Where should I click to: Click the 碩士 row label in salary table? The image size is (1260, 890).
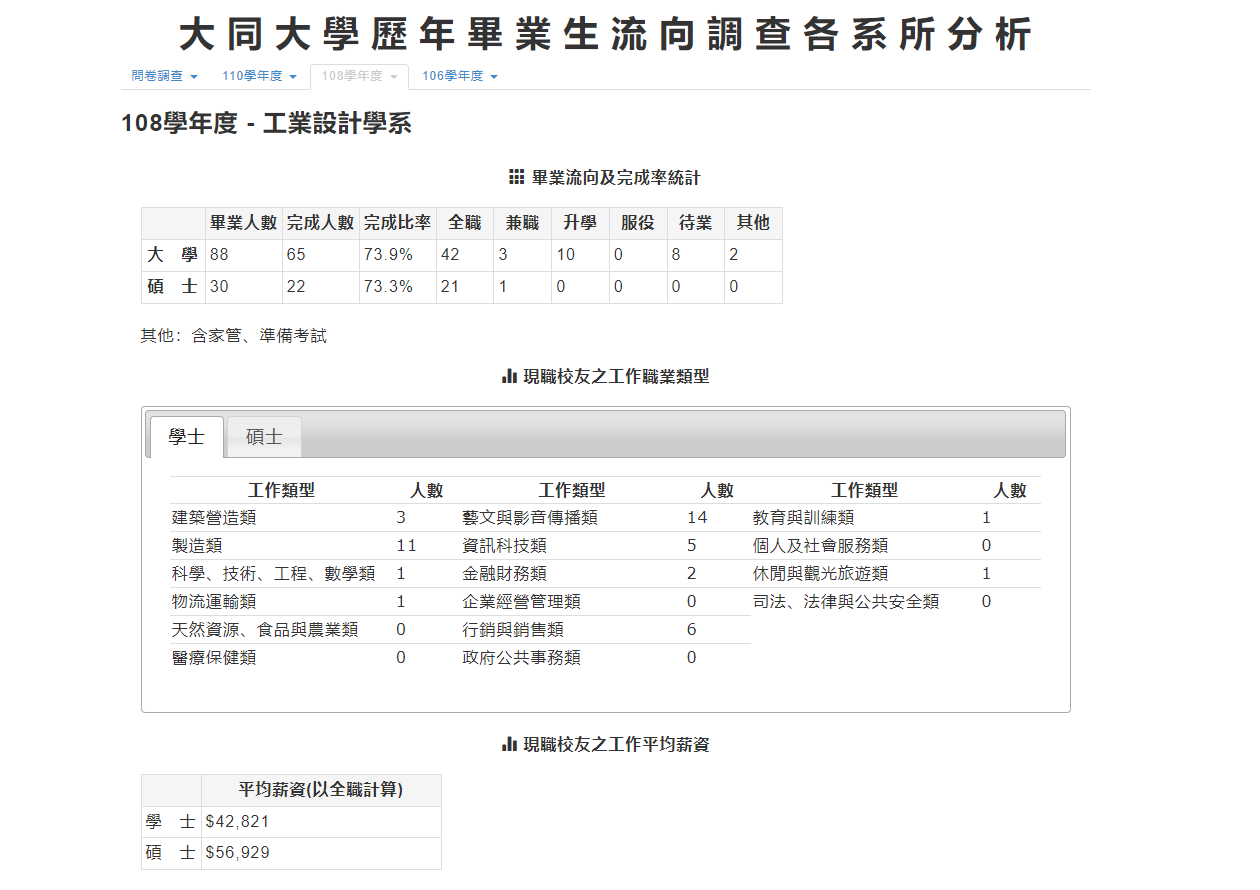(x=171, y=854)
